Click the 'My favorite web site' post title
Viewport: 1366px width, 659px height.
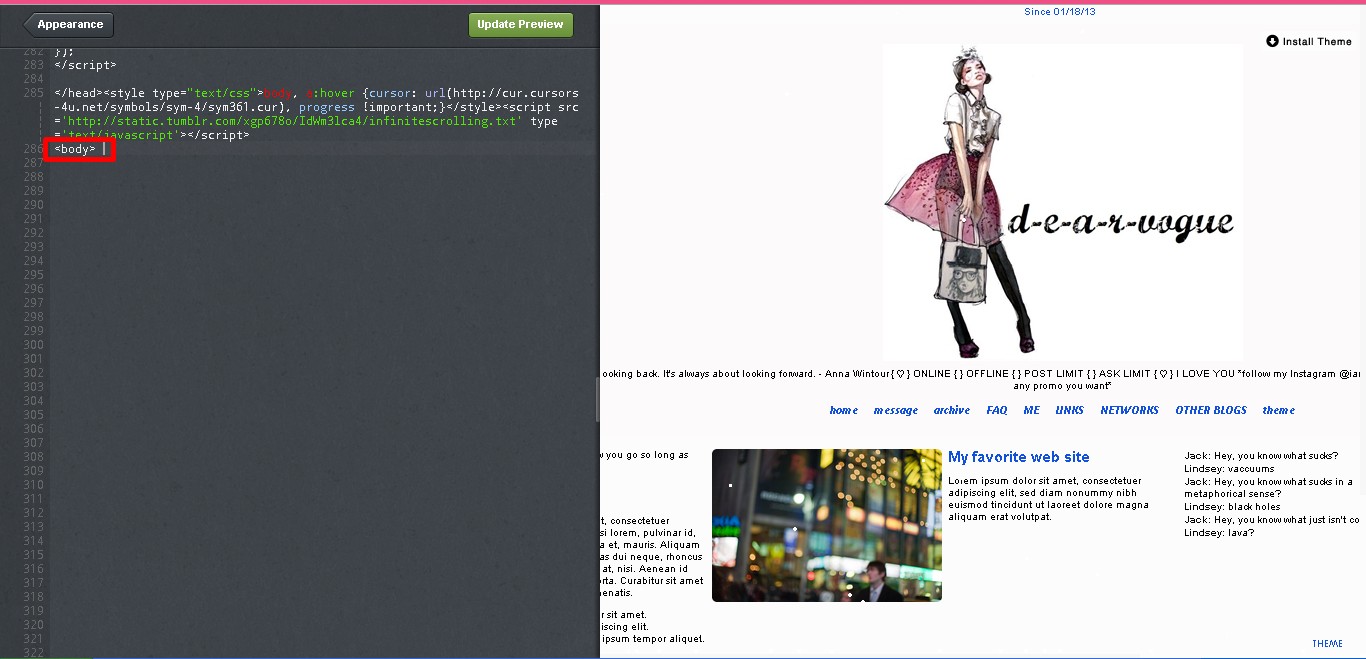[1018, 457]
